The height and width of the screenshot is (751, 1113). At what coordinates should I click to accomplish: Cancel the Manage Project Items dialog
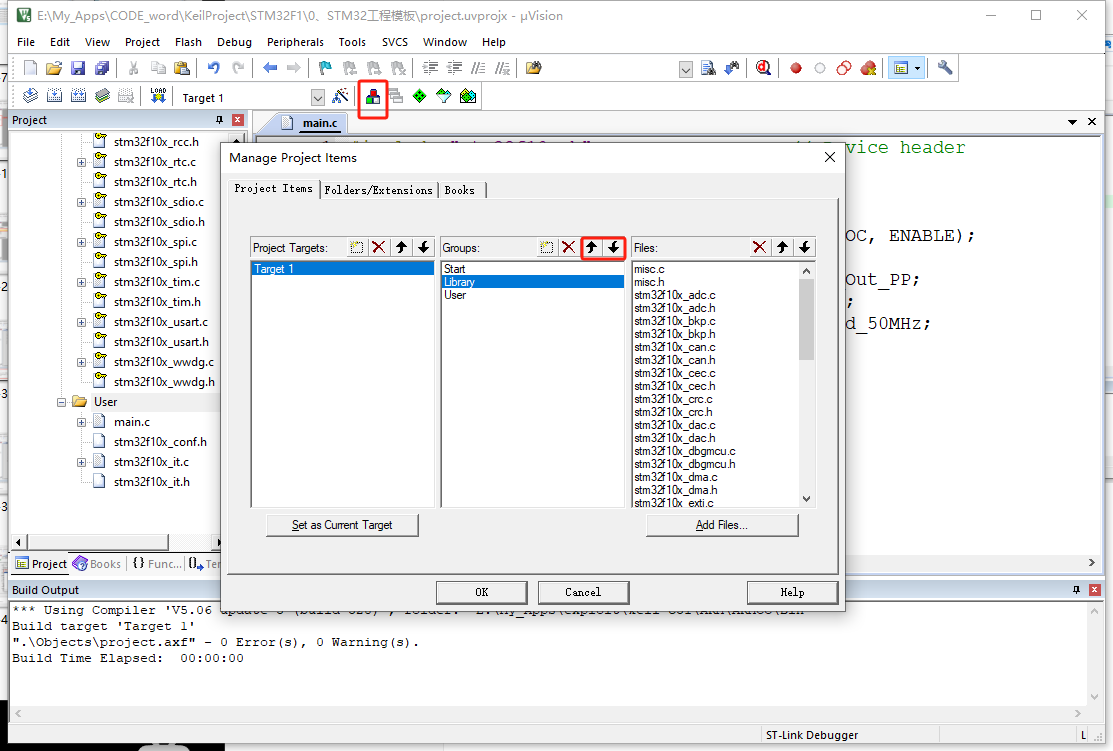pyautogui.click(x=583, y=592)
